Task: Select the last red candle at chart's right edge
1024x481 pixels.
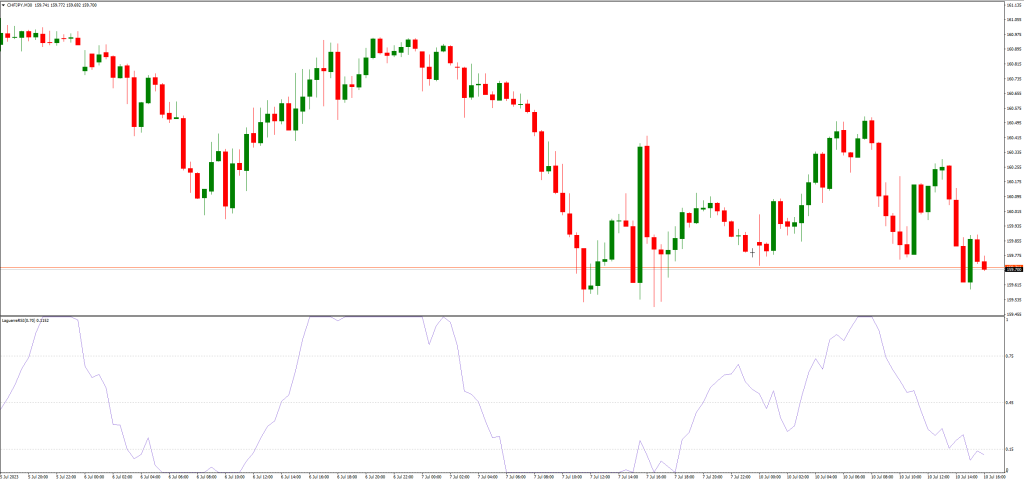Action: [x=984, y=265]
